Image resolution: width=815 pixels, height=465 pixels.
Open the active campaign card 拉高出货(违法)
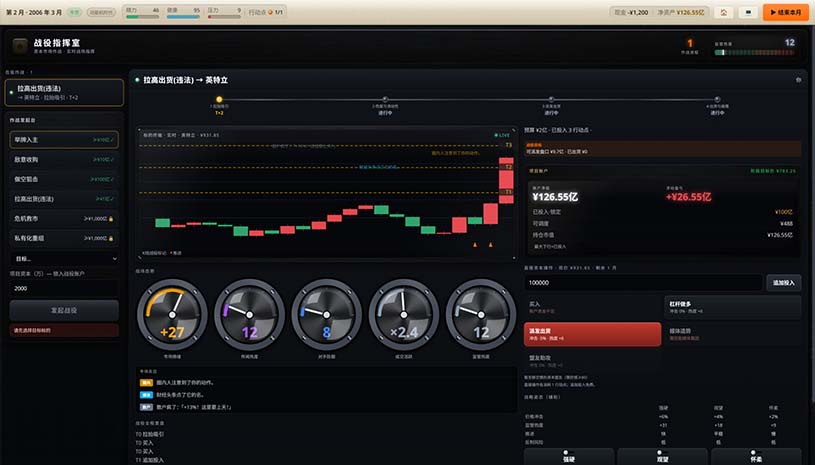(64, 92)
